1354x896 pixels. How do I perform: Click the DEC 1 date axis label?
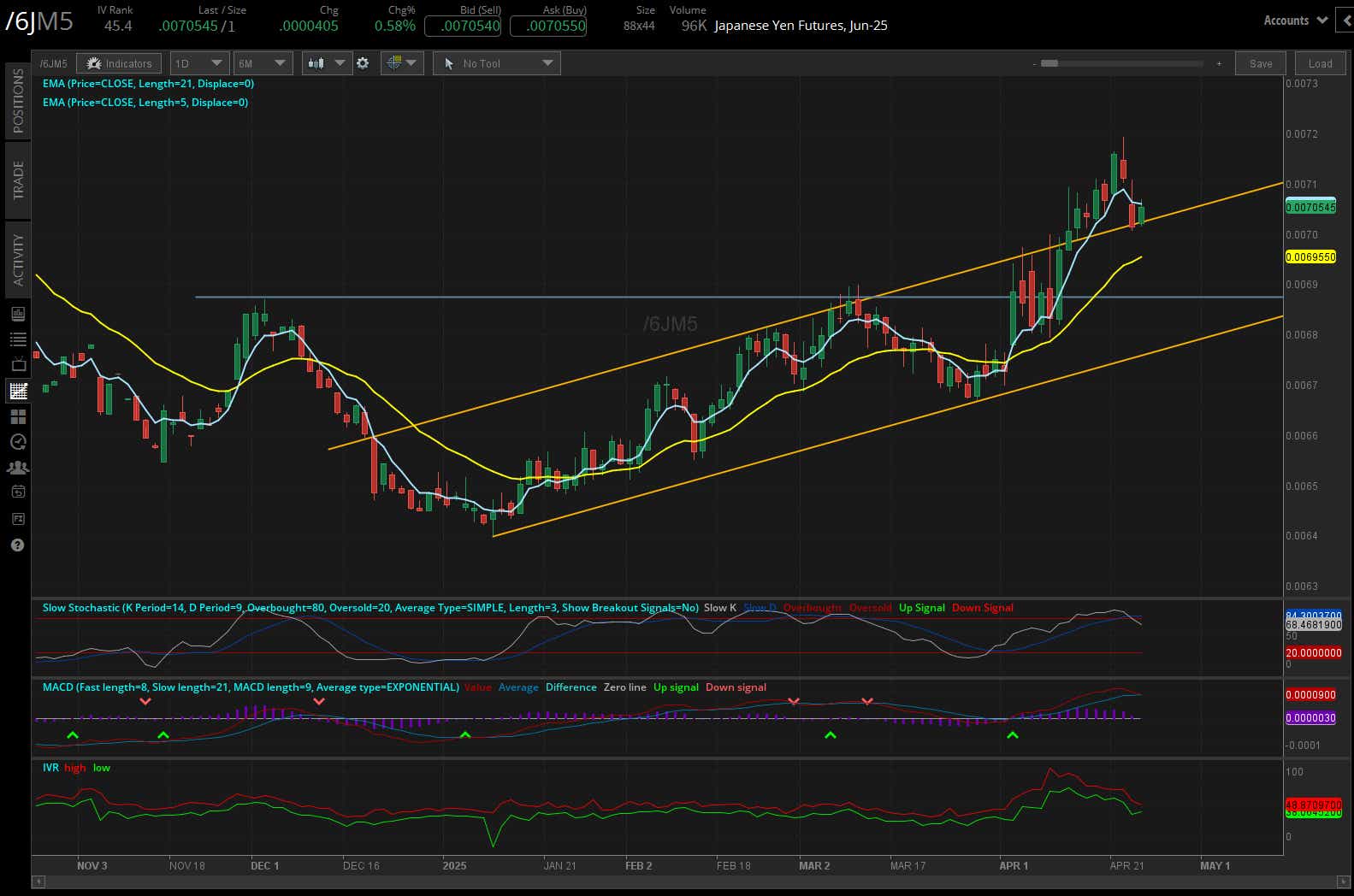pyautogui.click(x=265, y=866)
